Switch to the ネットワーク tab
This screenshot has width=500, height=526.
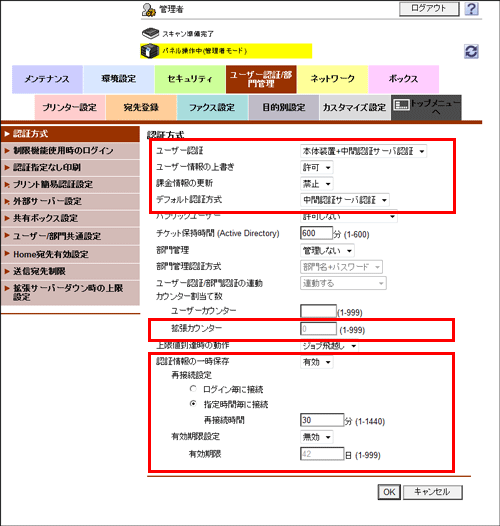tap(333, 79)
